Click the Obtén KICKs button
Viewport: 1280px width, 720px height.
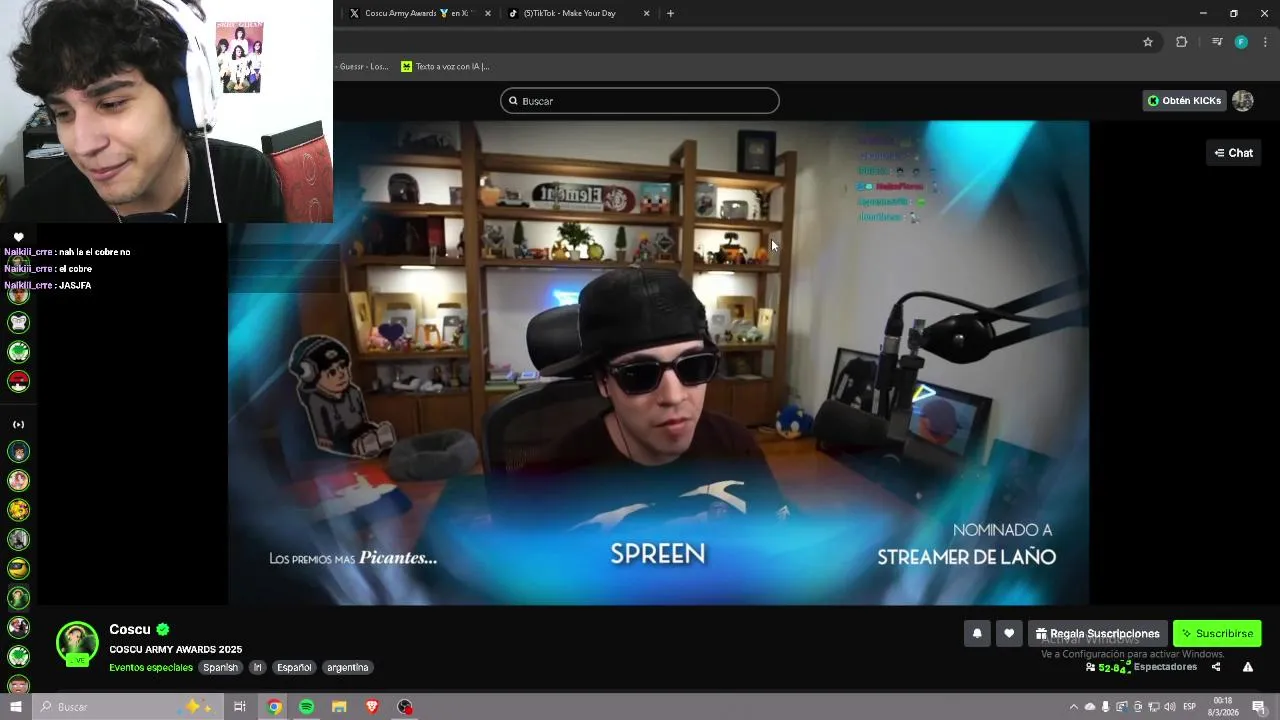[1184, 101]
